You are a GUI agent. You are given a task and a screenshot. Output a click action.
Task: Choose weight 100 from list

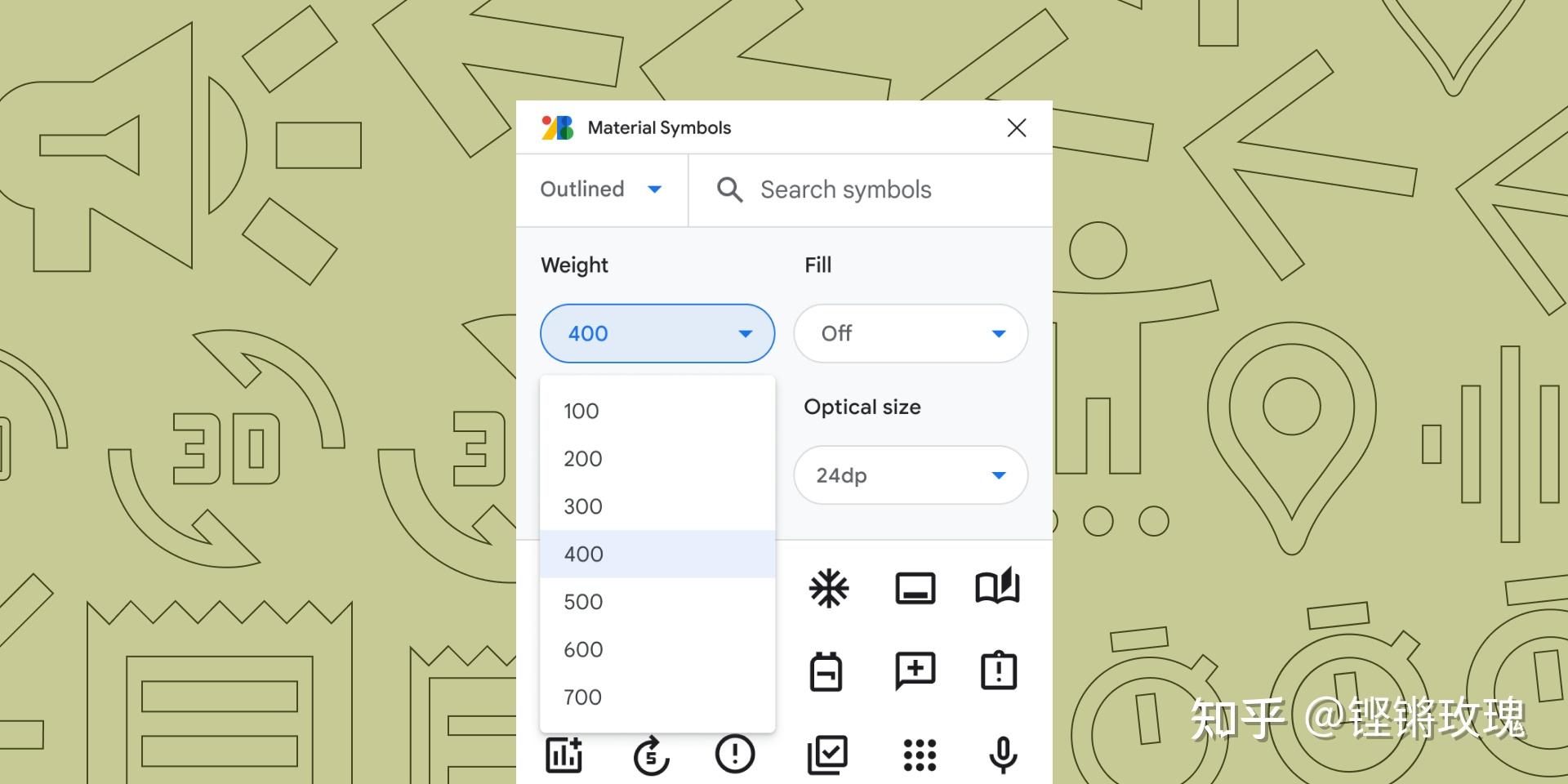coord(657,411)
